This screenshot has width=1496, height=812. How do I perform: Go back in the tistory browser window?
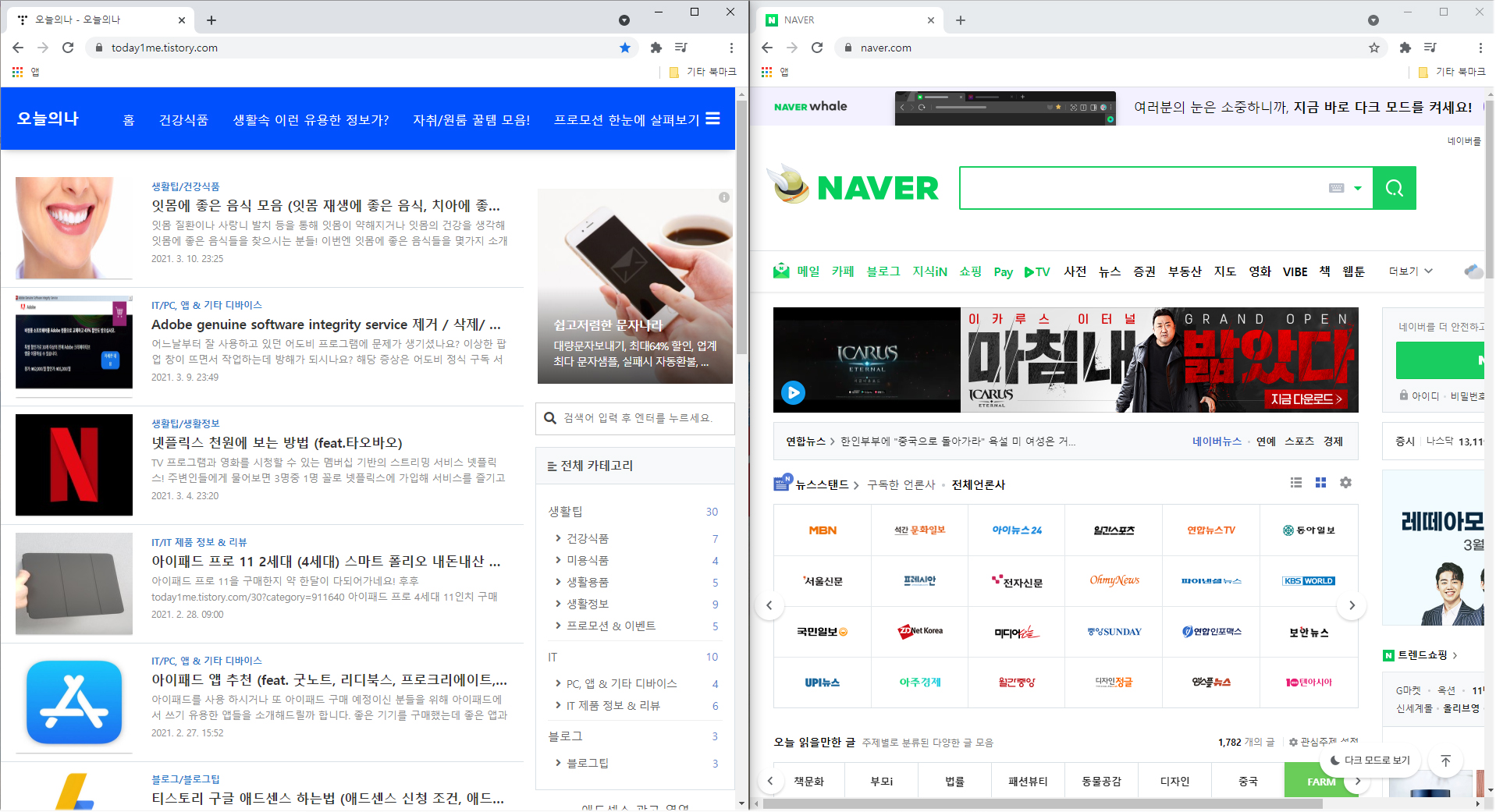click(x=18, y=48)
